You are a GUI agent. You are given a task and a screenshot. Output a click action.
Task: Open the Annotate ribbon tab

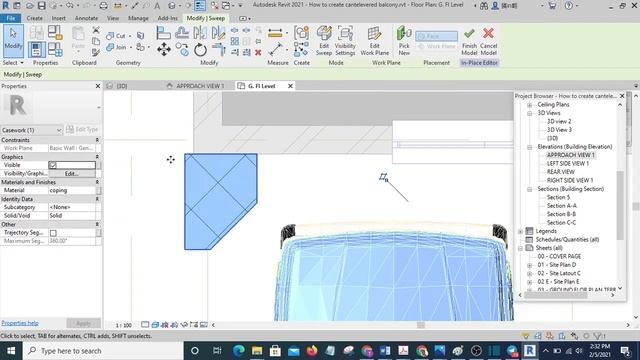(86, 18)
